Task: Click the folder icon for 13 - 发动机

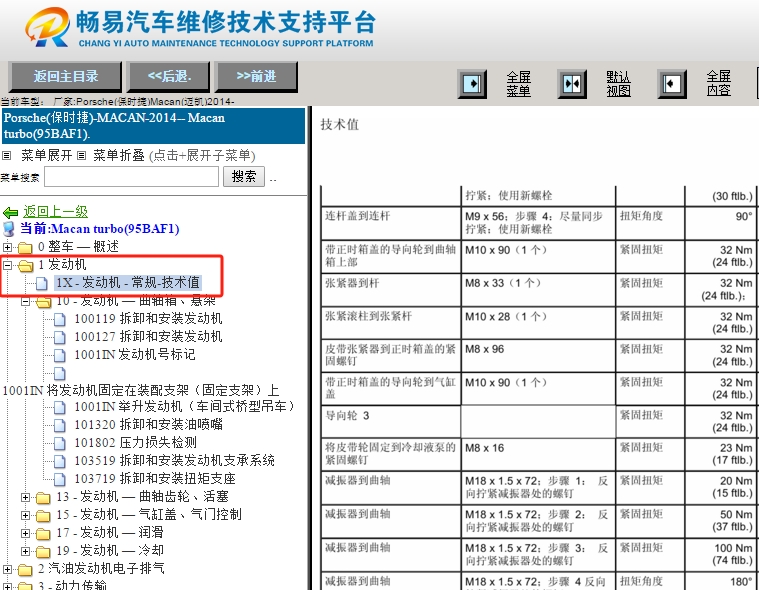Action: pyautogui.click(x=43, y=498)
